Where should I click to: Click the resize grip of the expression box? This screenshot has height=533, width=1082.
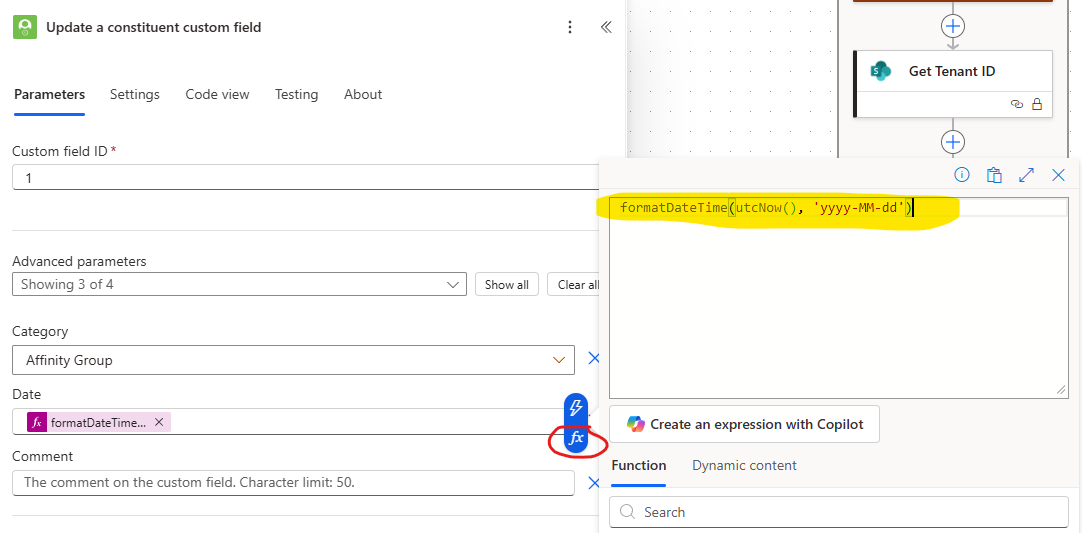pyautogui.click(x=1061, y=391)
